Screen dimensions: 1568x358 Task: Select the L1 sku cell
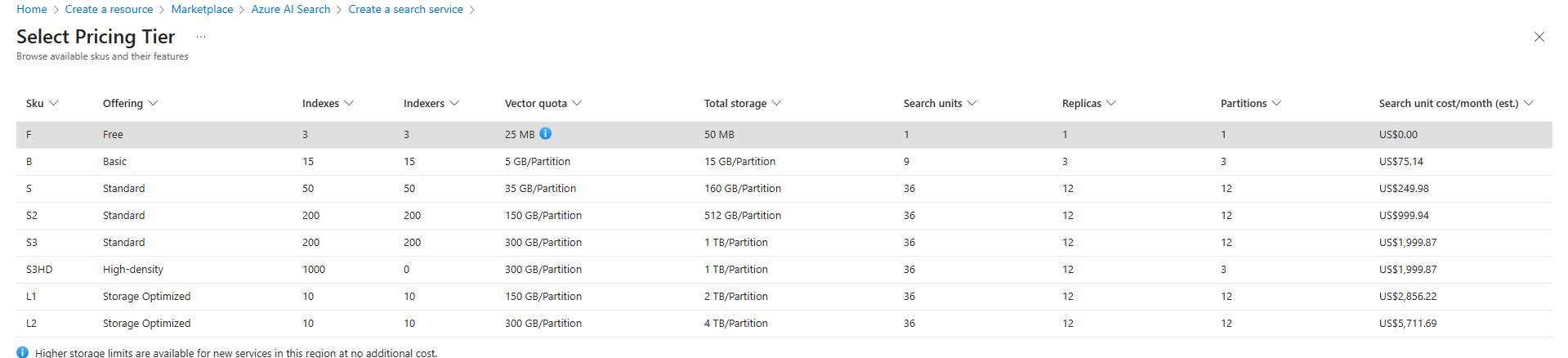pos(31,297)
